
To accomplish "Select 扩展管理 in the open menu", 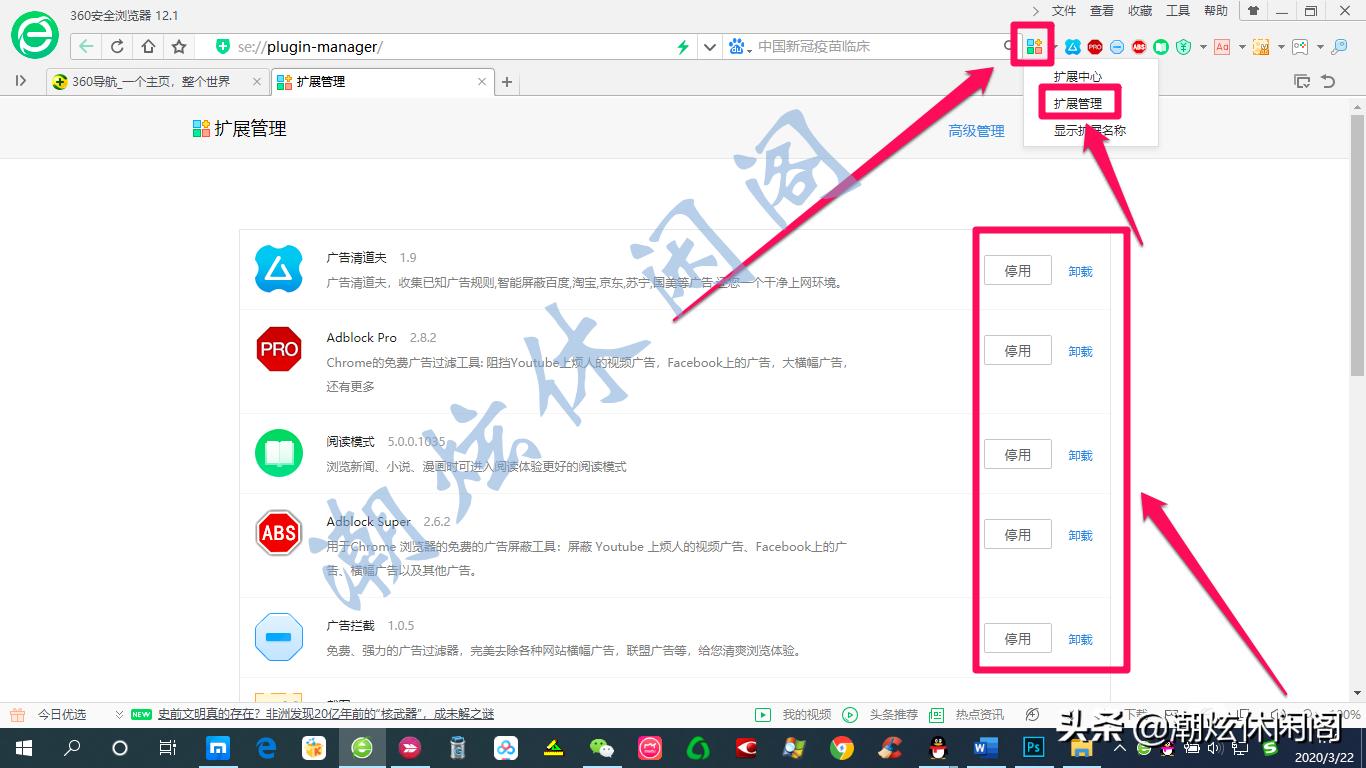I will click(1079, 102).
